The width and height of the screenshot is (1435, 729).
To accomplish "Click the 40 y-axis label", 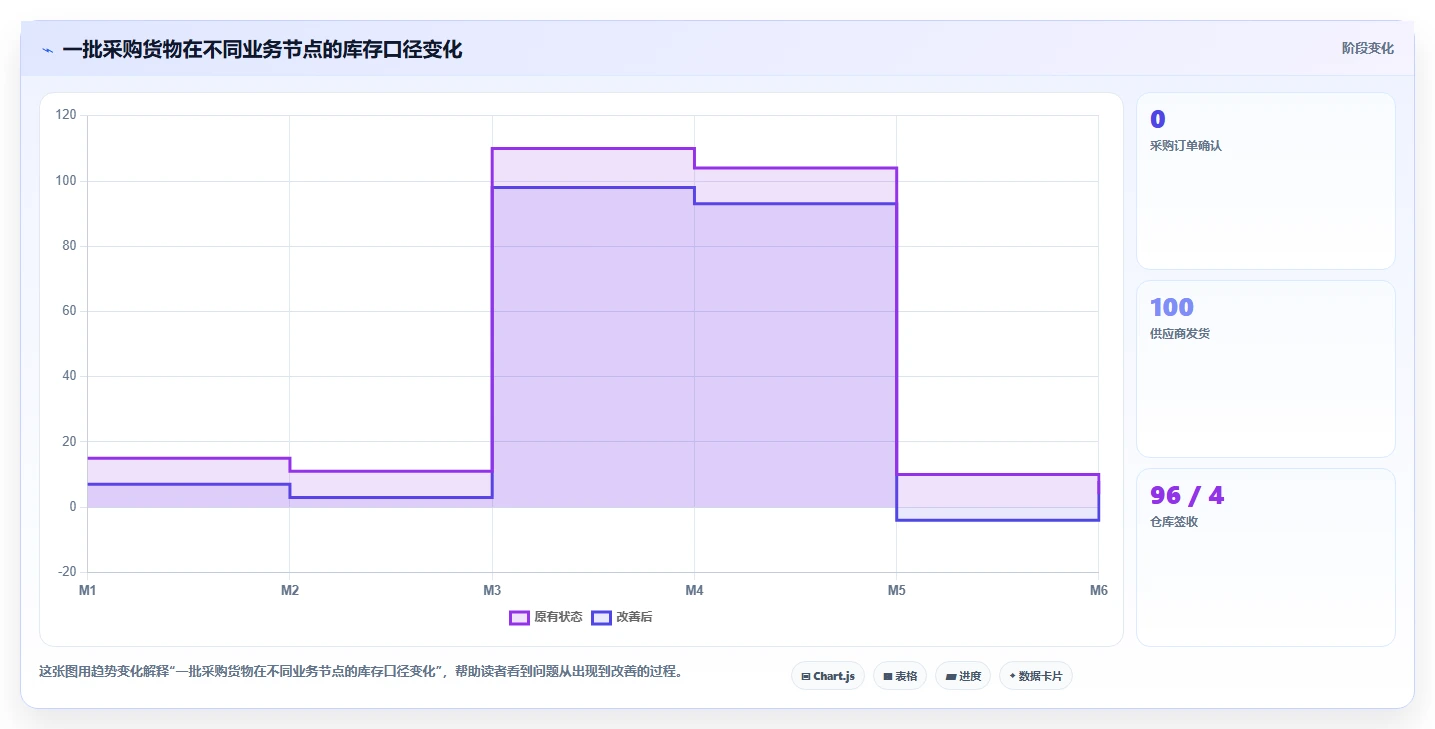I will (69, 376).
